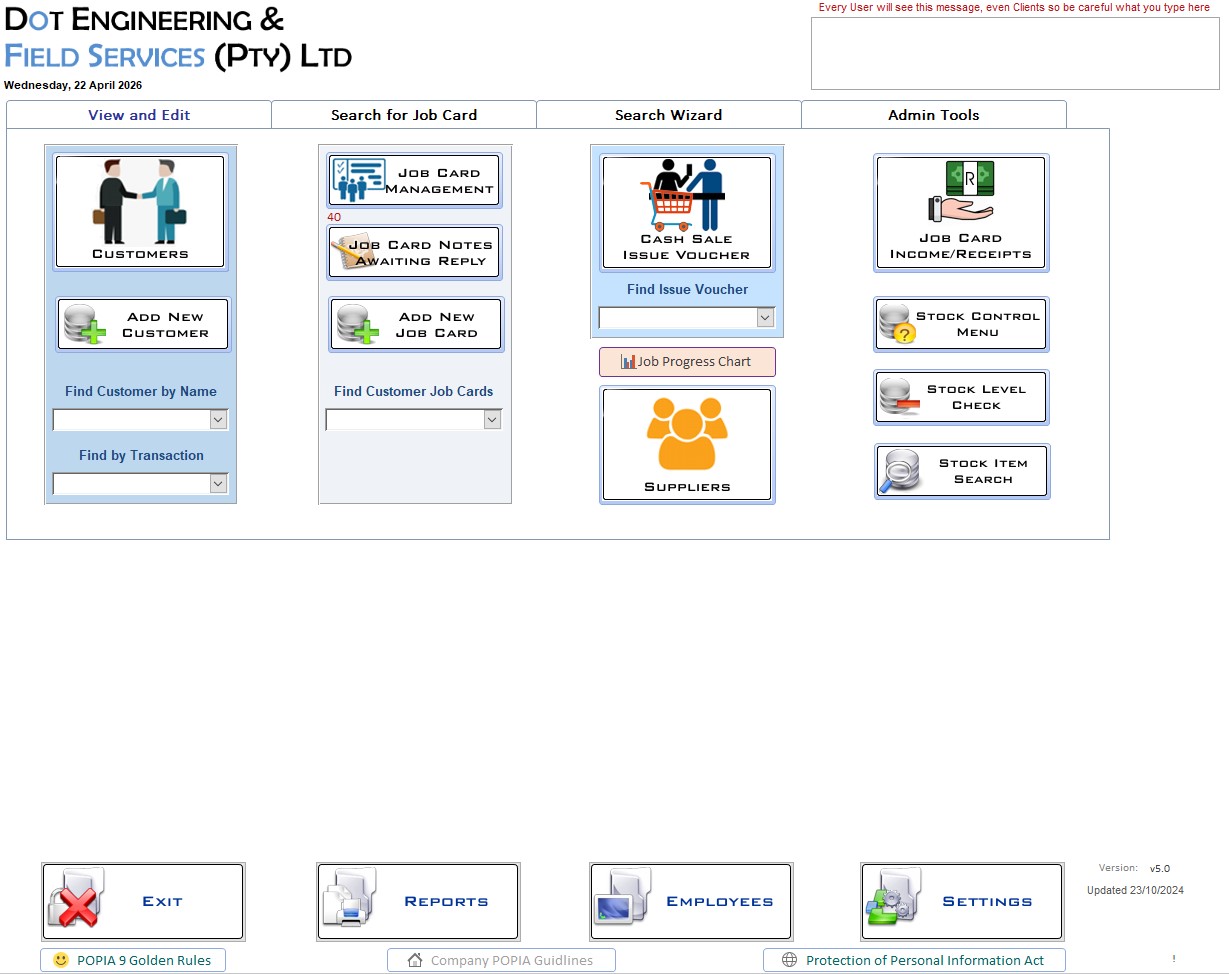The image size is (1229, 974).
Task: Open the Search Wizard tab
Action: click(x=669, y=115)
